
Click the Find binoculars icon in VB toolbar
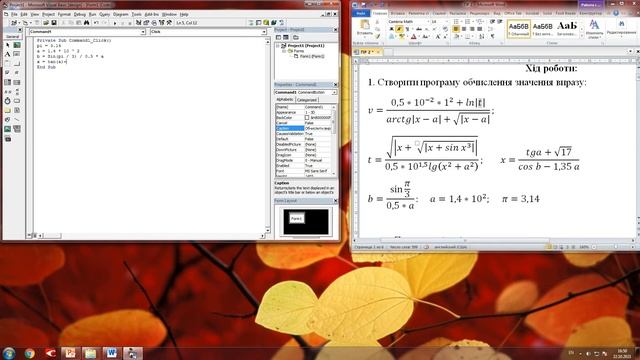(x=87, y=22)
